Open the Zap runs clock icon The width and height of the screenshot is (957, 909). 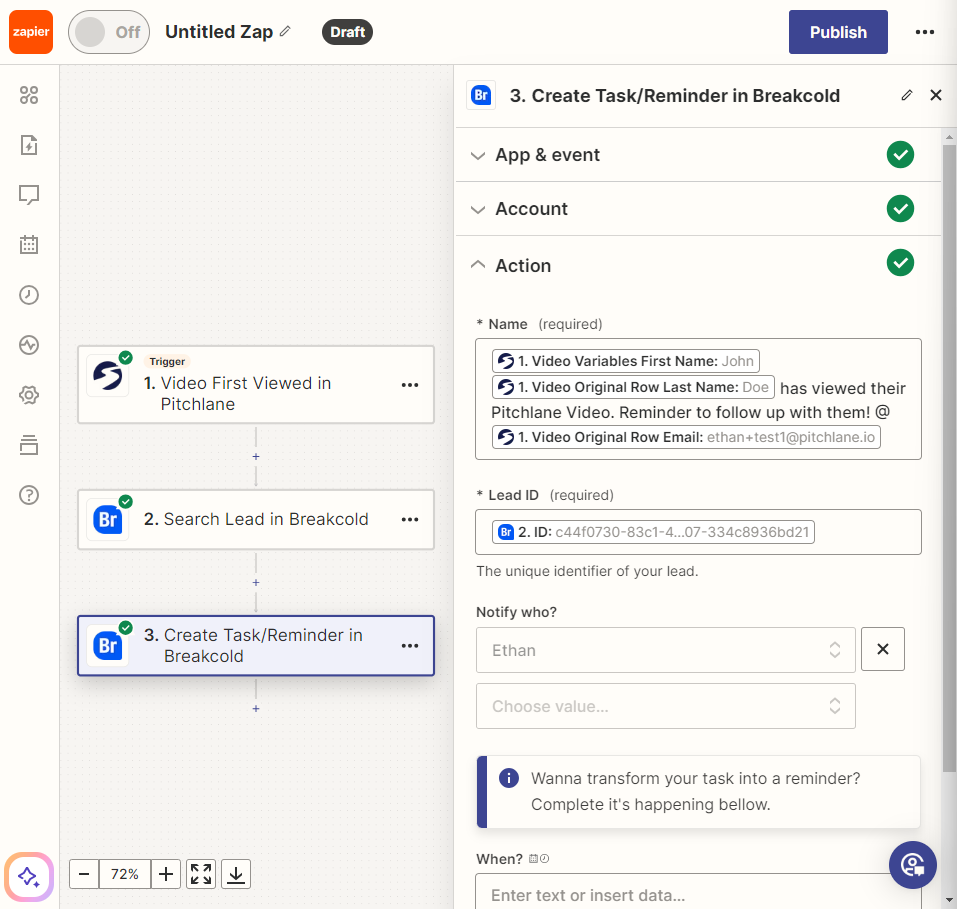coord(29,295)
